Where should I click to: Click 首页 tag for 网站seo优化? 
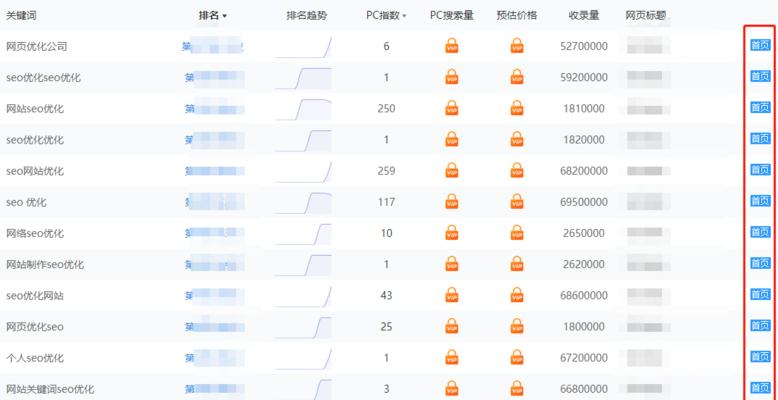point(760,108)
